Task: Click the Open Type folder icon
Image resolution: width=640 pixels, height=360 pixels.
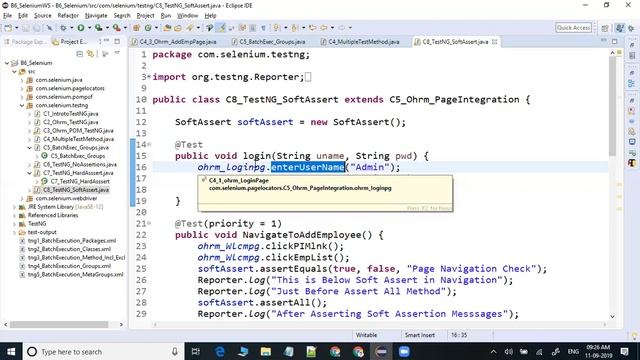Action: tap(167, 28)
